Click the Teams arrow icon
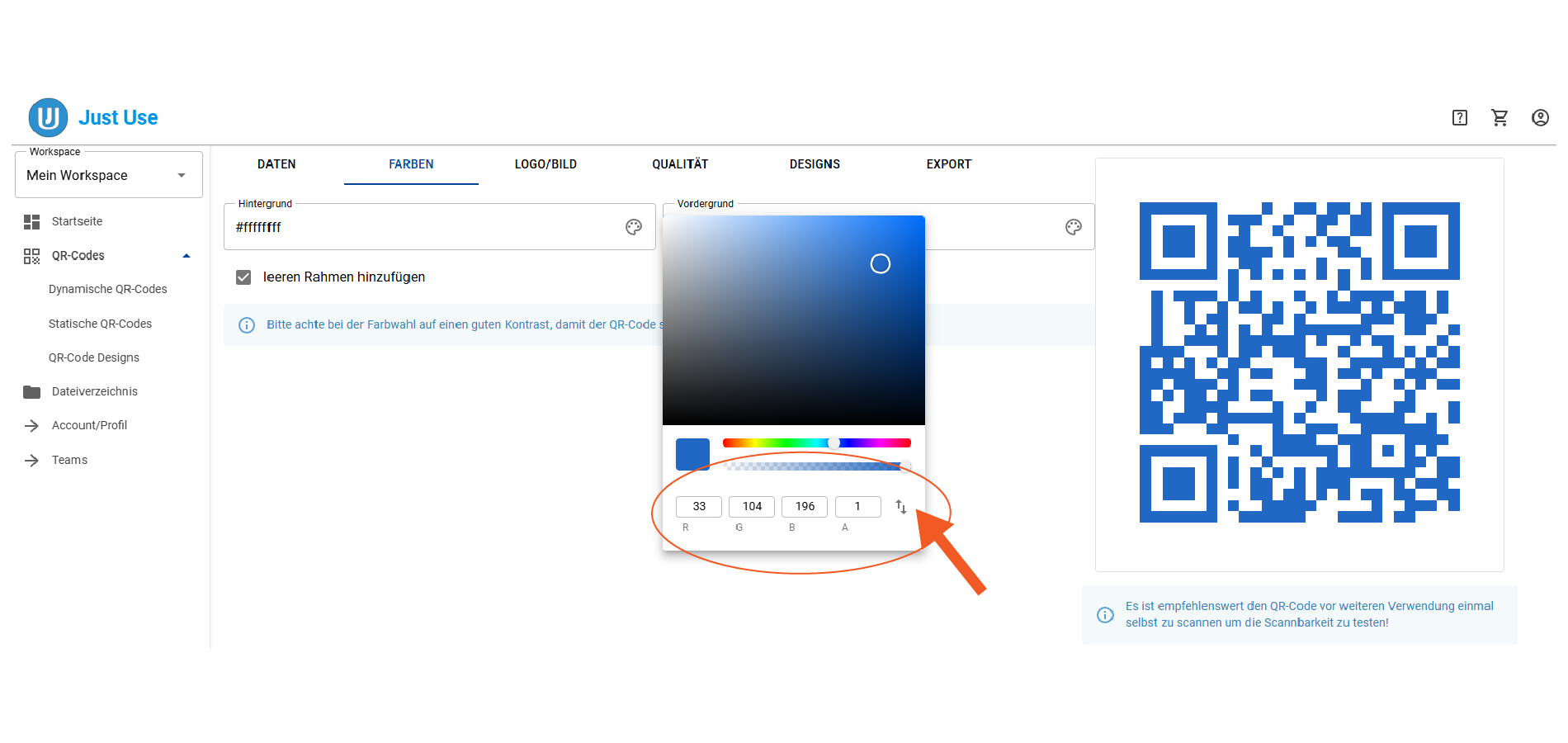 (x=31, y=461)
